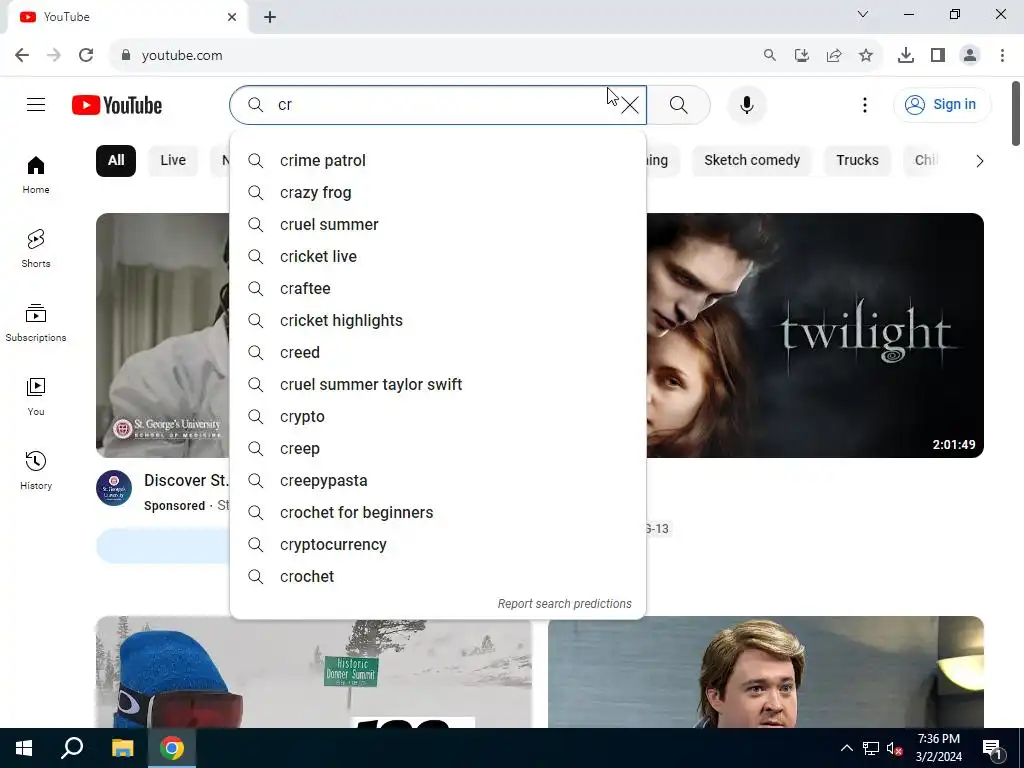Reload the page

86,56
